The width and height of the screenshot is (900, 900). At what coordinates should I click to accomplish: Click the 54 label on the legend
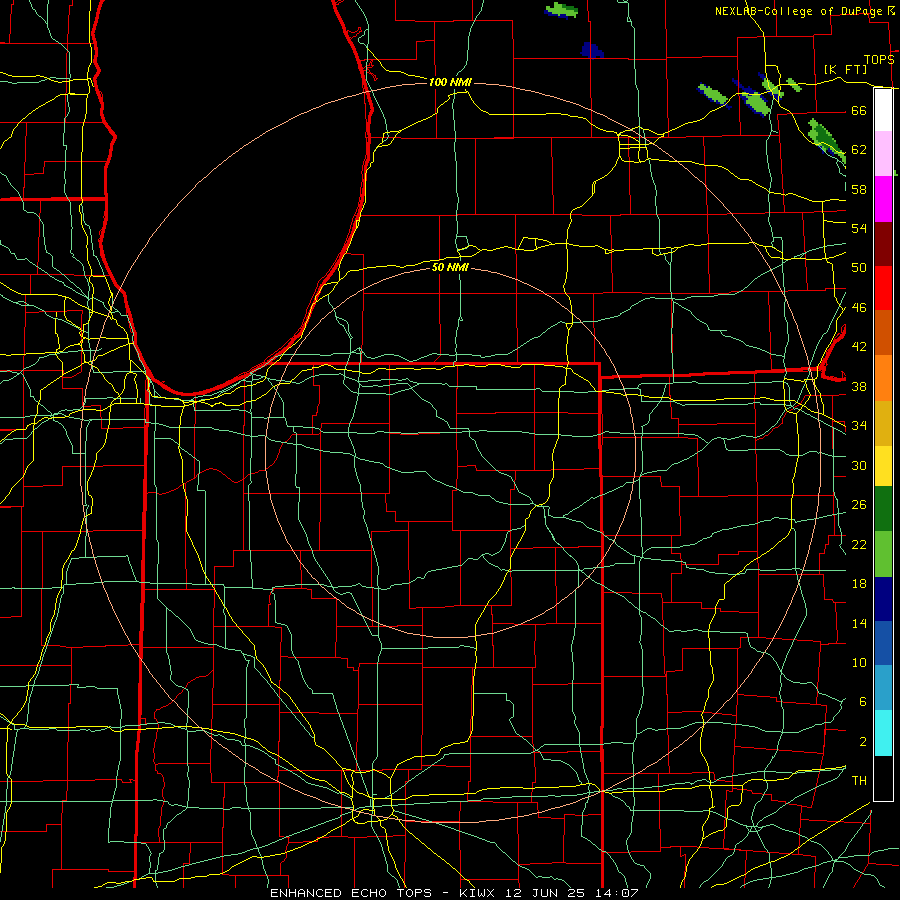pyautogui.click(x=859, y=228)
